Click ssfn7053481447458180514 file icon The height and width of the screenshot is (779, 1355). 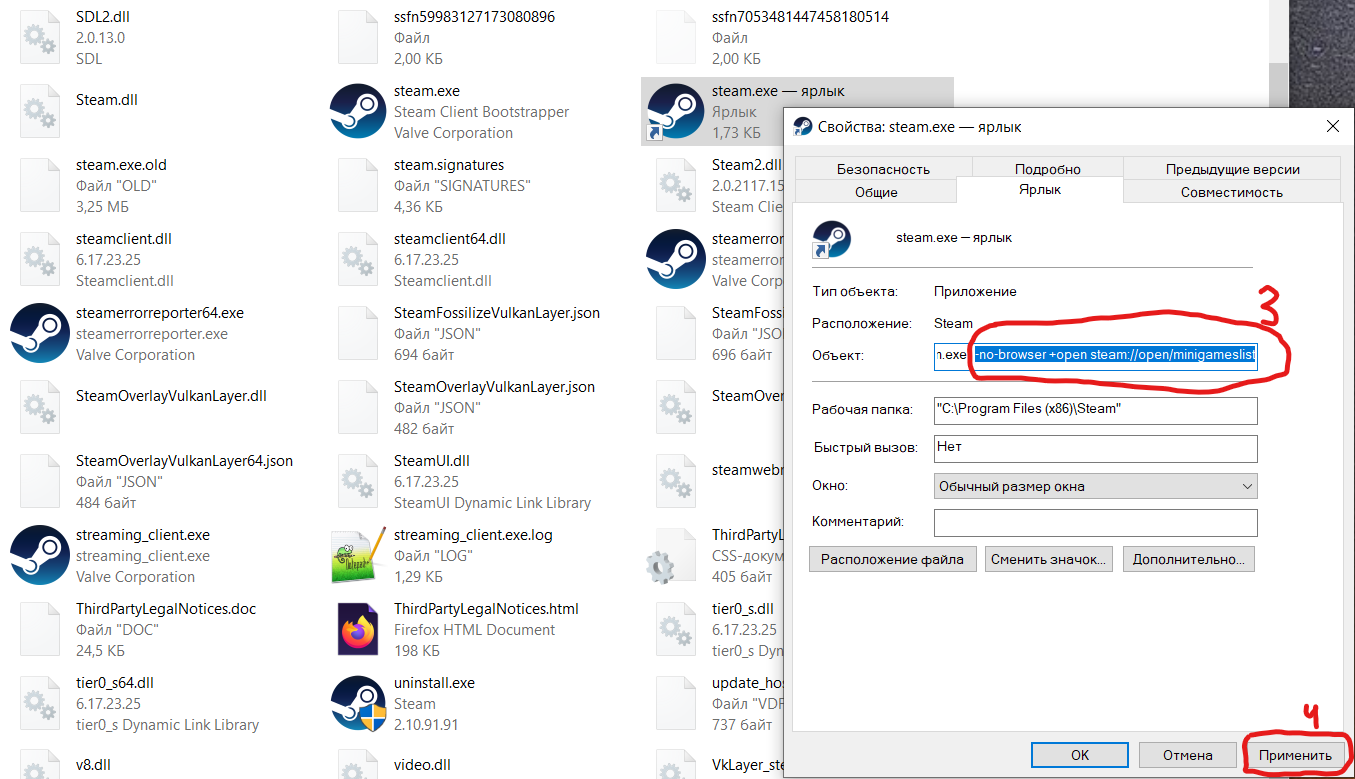(x=676, y=37)
